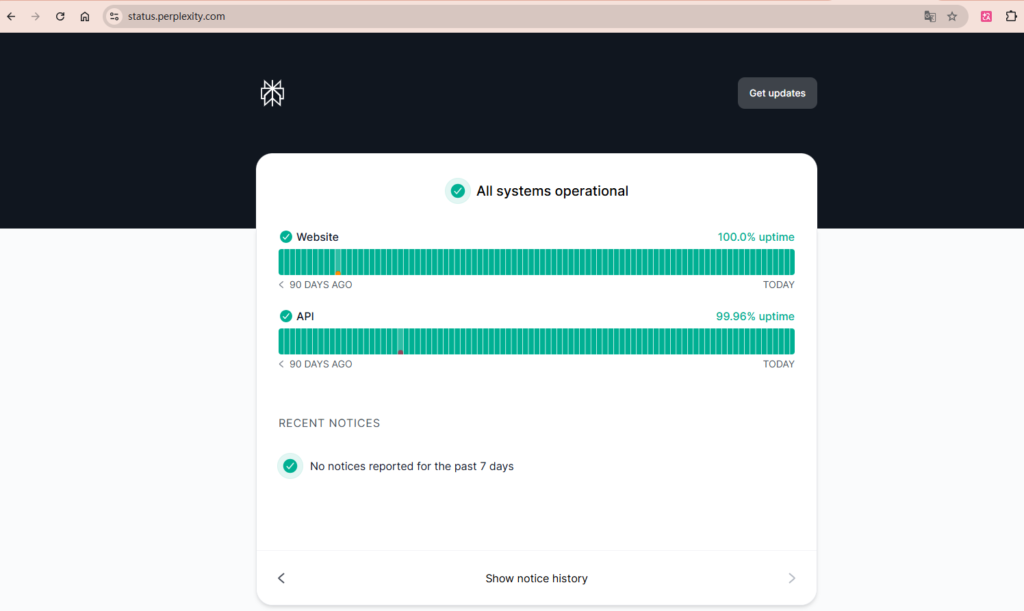Click the red incident marker on API bar

coord(400,351)
